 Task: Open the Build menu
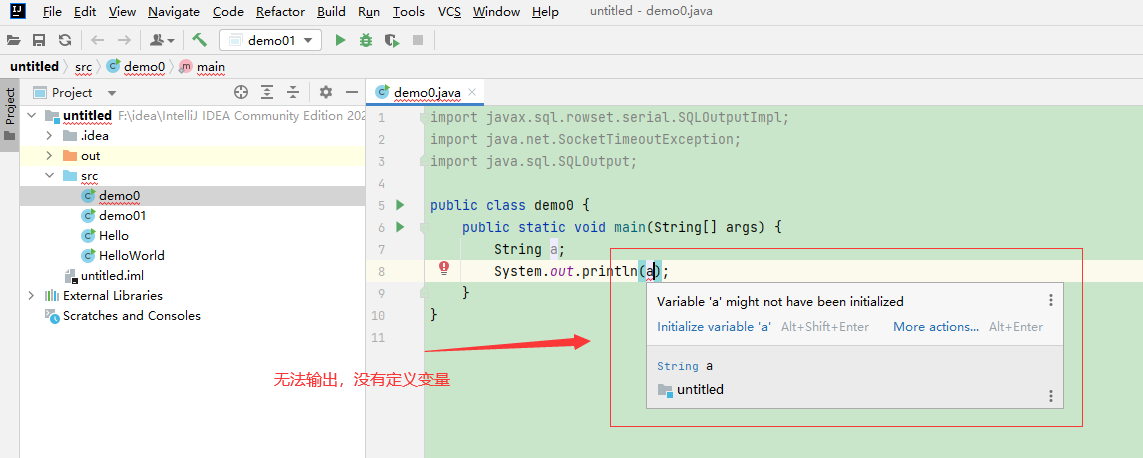pos(331,12)
